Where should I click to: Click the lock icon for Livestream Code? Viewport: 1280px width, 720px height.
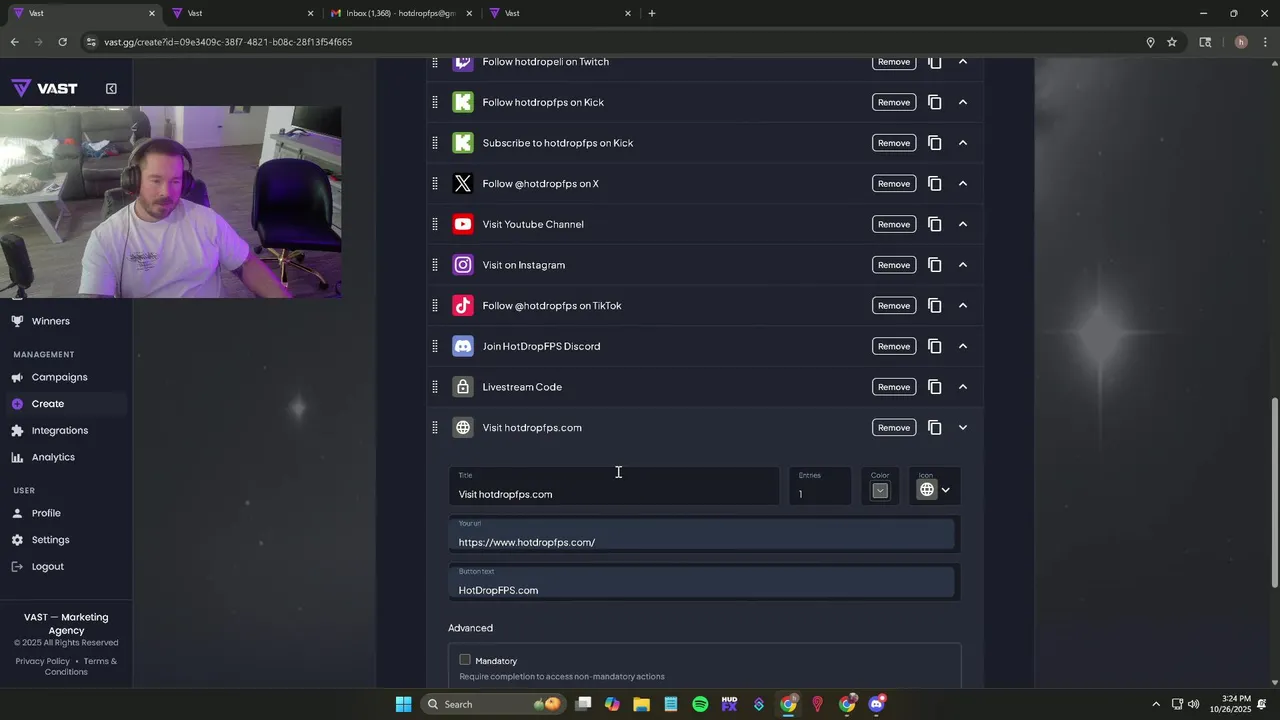click(462, 387)
